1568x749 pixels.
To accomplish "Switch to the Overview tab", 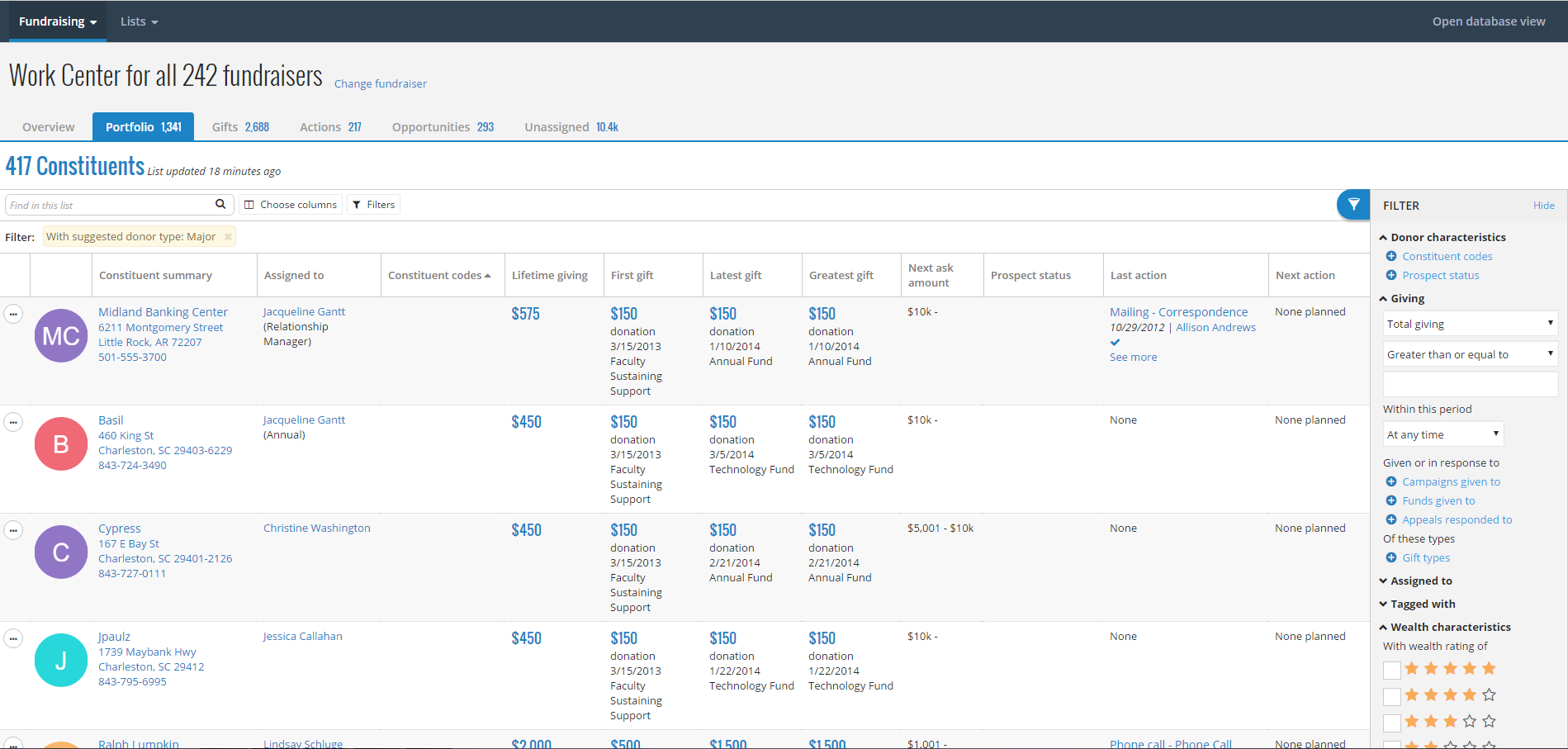I will 48,127.
